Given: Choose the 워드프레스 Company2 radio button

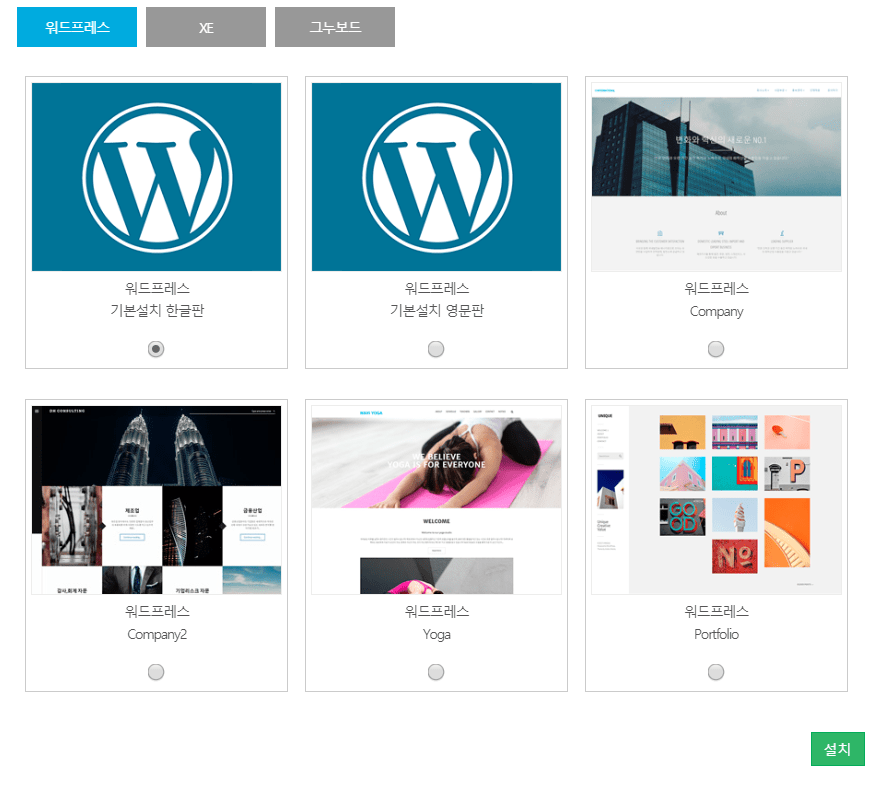Looking at the screenshot, I should click(156, 672).
